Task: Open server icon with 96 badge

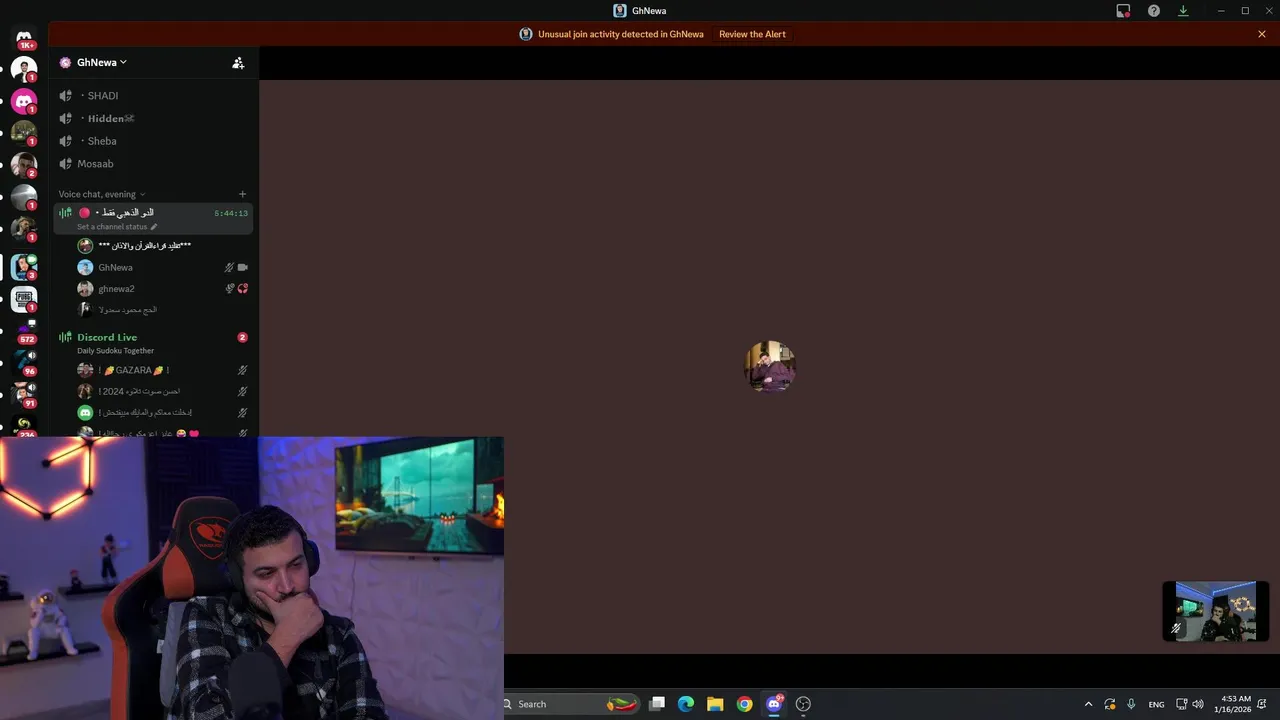Action: (x=26, y=363)
